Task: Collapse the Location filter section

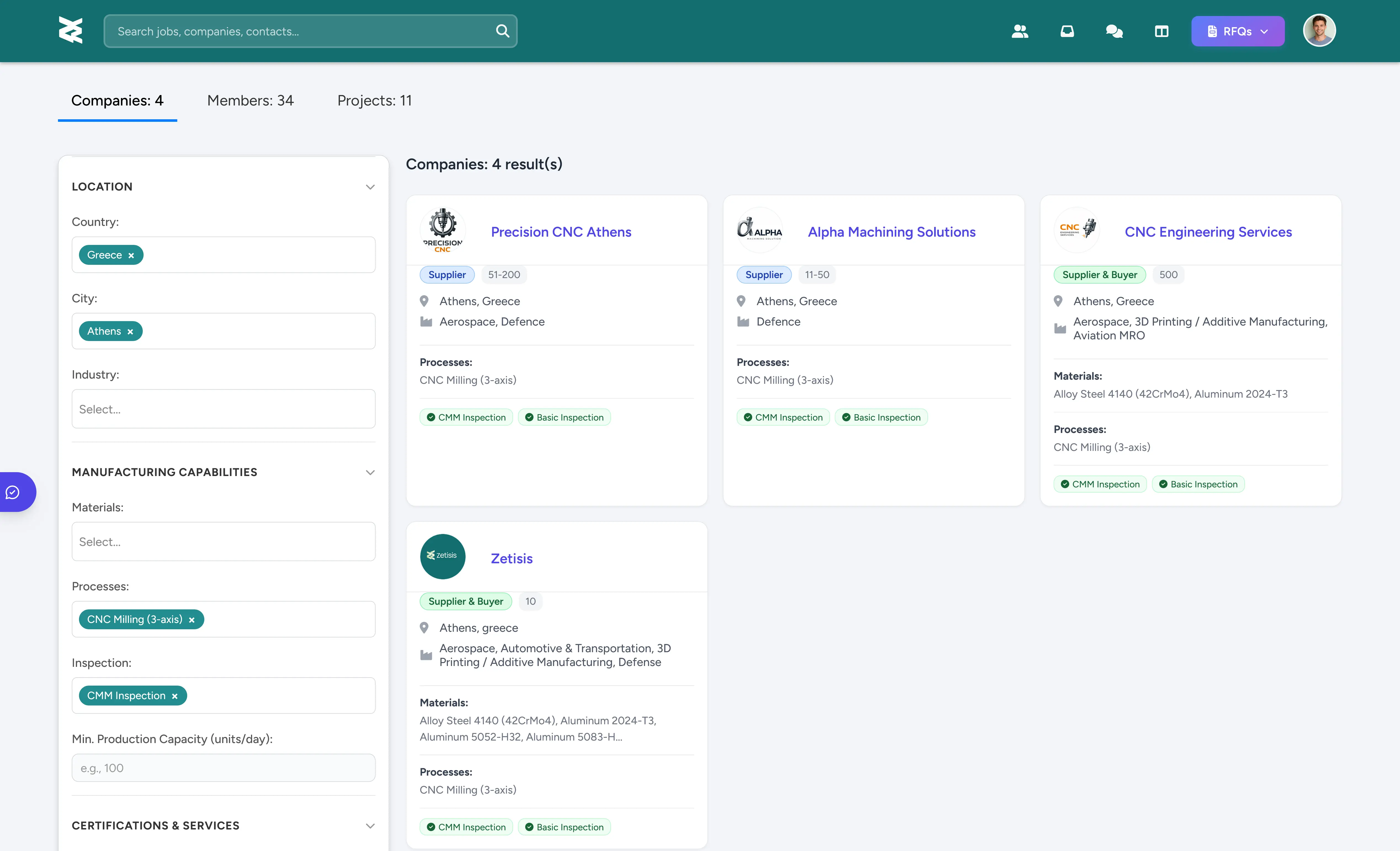Action: click(x=370, y=187)
